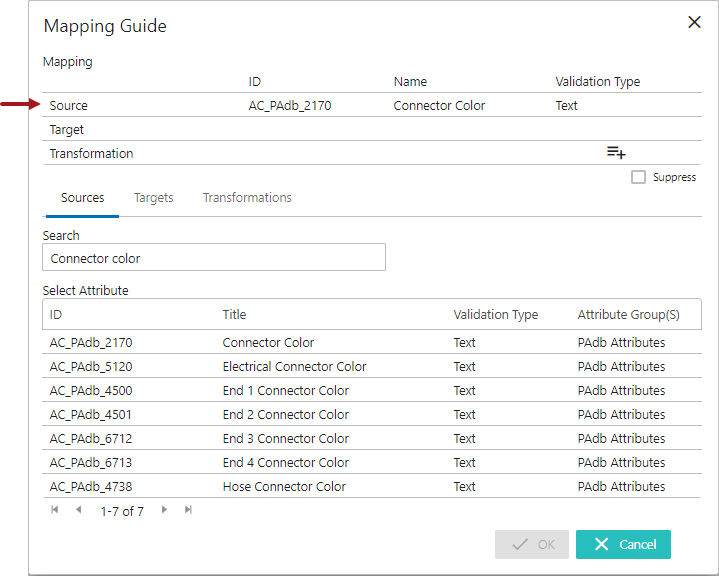Viewport: 719px width, 576px height.
Task: Click the add transformation icon
Action: tap(616, 152)
